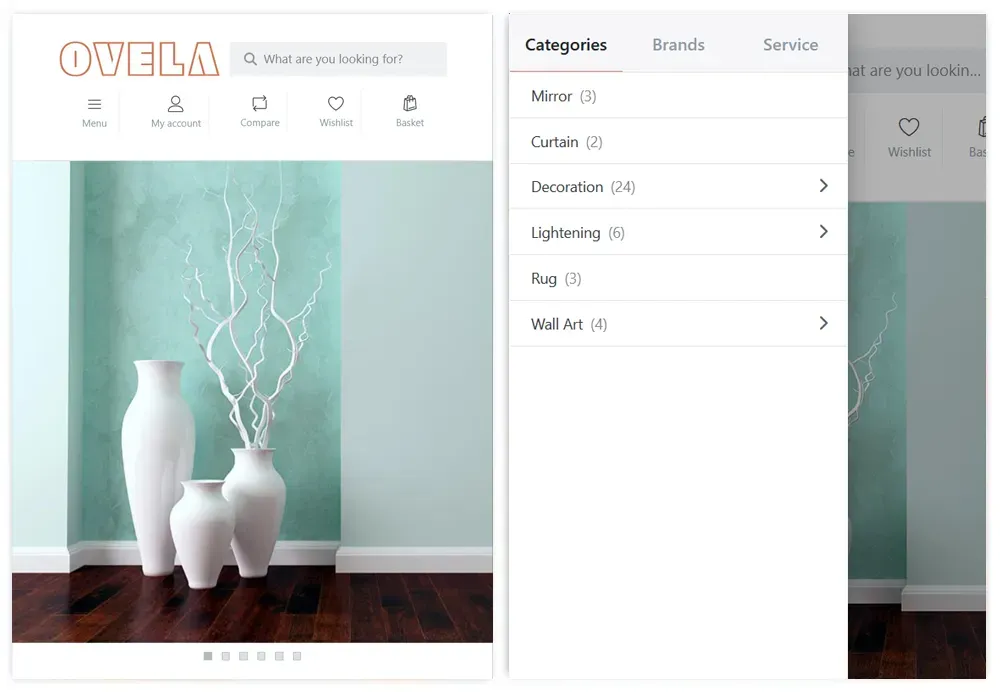Switch to the Brands tab

click(x=678, y=45)
